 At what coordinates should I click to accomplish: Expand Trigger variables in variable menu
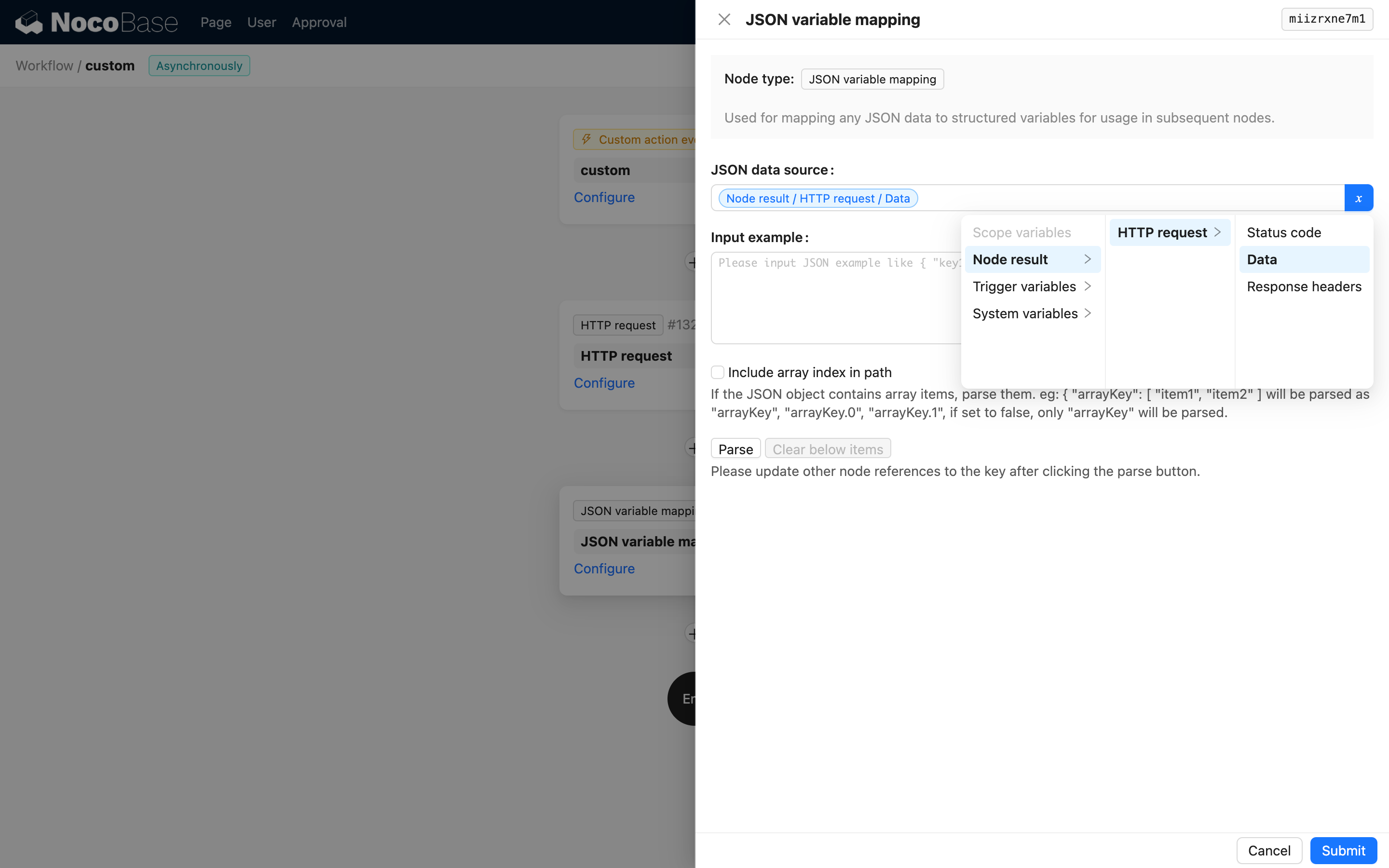[x=1032, y=286]
